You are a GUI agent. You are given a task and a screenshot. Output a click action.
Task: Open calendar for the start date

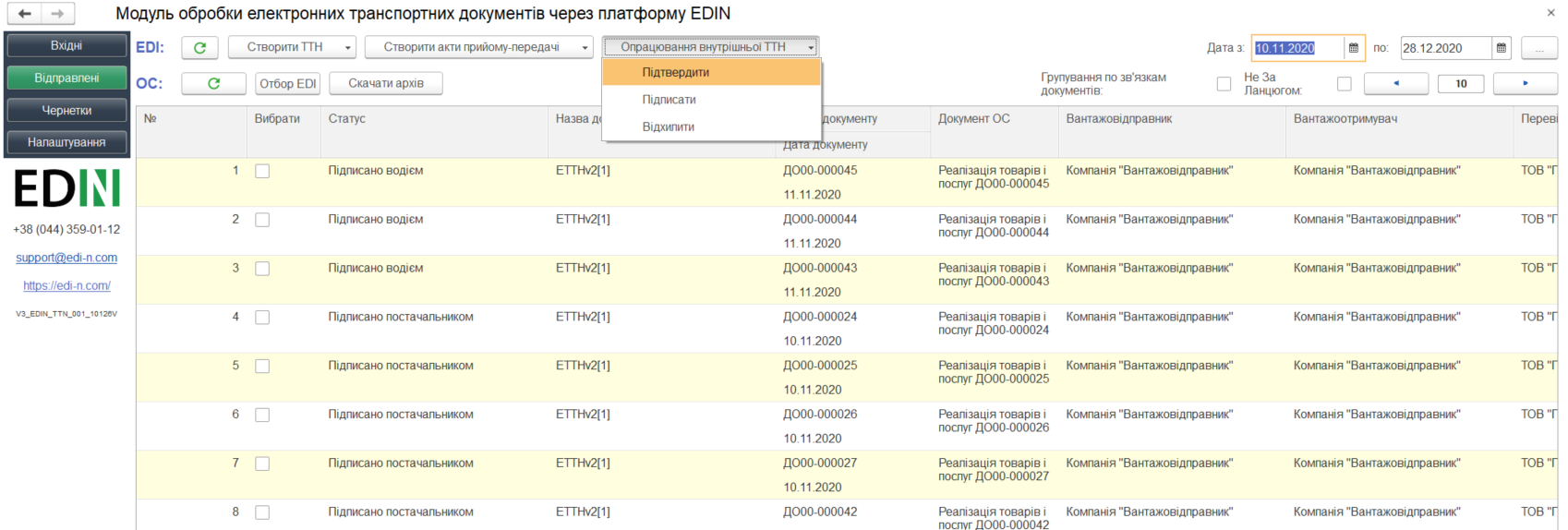click(1354, 48)
